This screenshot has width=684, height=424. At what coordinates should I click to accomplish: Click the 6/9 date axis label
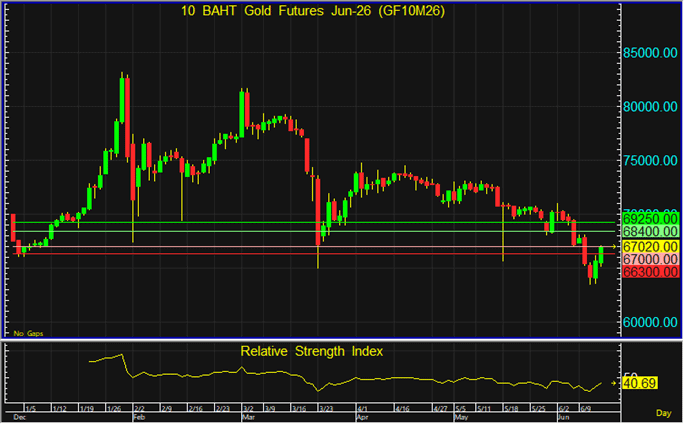[x=585, y=409]
